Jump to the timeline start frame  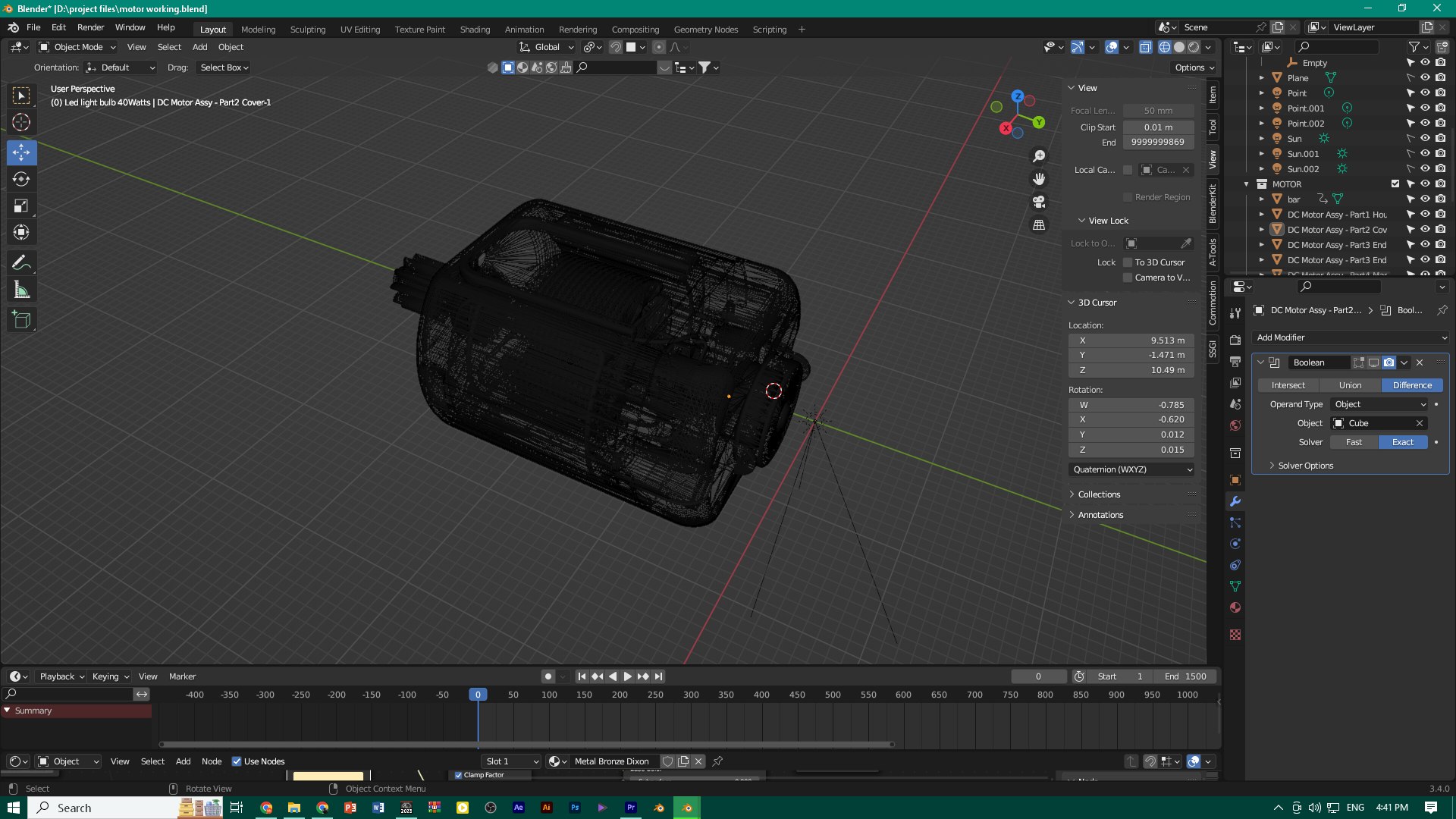click(582, 676)
